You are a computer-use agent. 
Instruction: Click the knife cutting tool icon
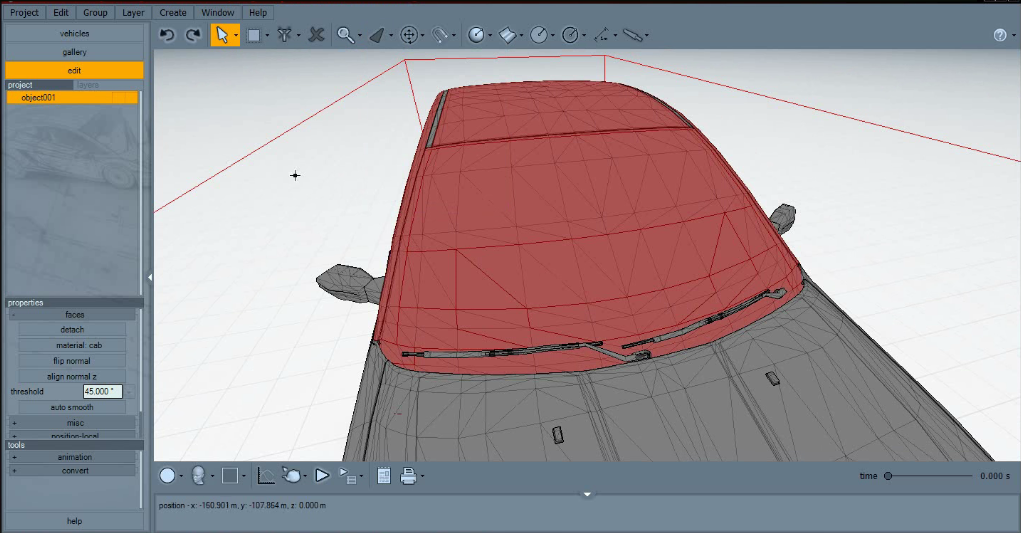(x=633, y=35)
